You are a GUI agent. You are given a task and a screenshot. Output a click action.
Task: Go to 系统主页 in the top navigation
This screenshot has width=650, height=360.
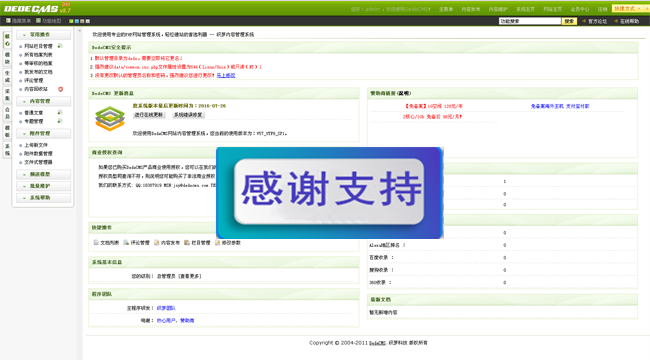[x=525, y=9]
